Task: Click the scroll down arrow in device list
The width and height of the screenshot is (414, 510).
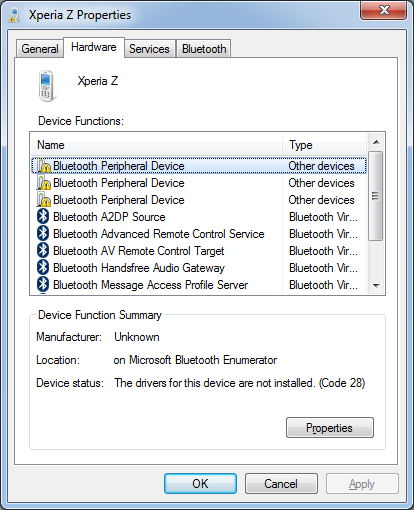Action: coord(376,286)
